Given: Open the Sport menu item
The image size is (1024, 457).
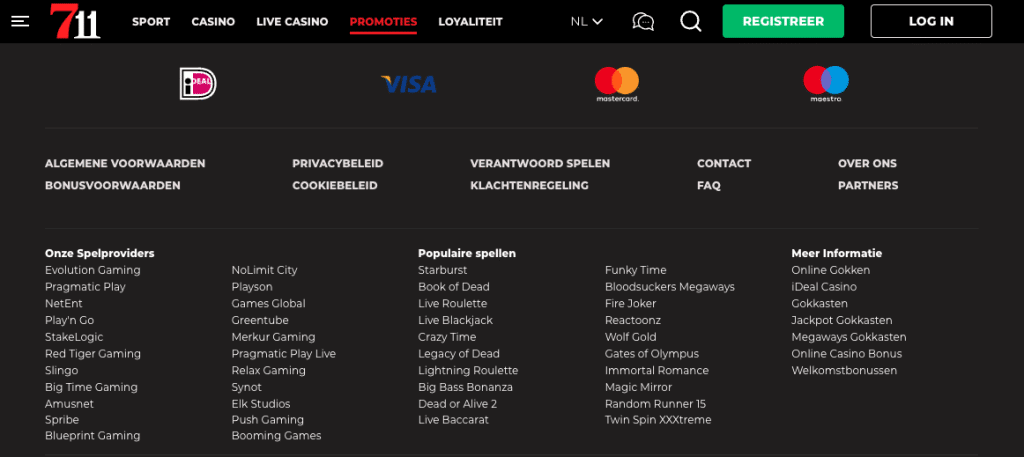Looking at the screenshot, I should point(151,22).
